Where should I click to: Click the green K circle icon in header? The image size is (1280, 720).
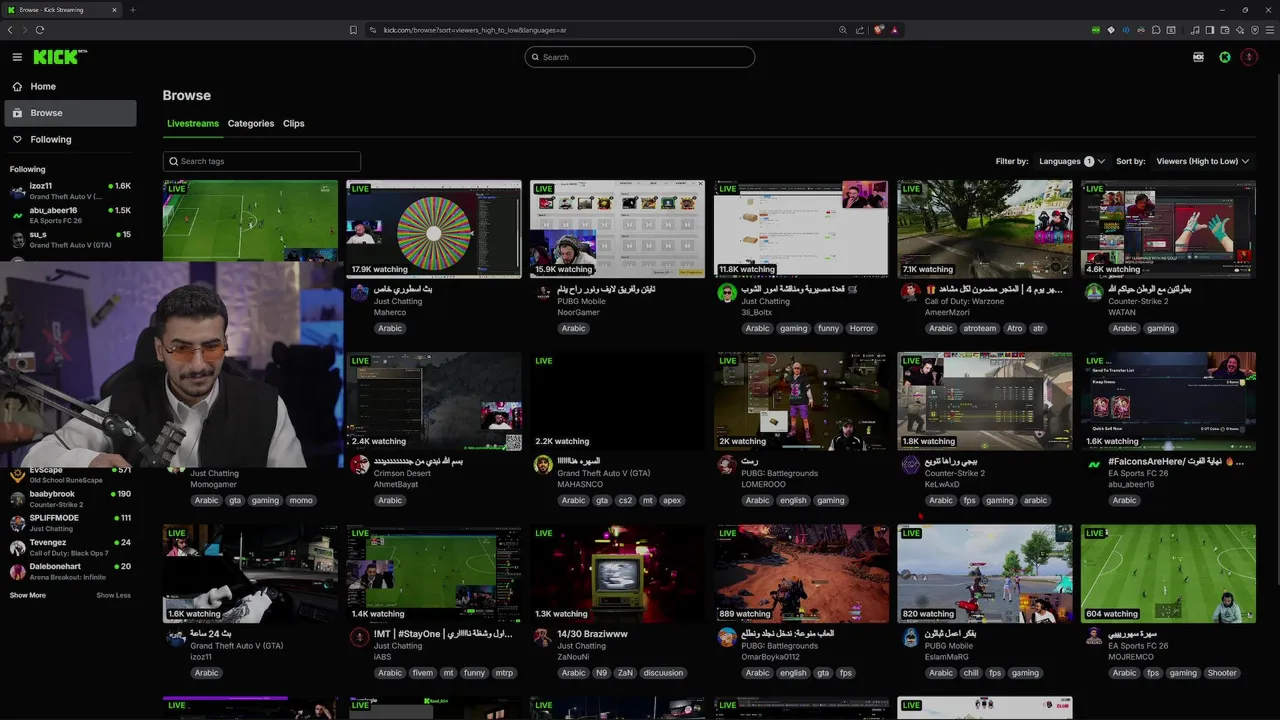click(x=1224, y=57)
